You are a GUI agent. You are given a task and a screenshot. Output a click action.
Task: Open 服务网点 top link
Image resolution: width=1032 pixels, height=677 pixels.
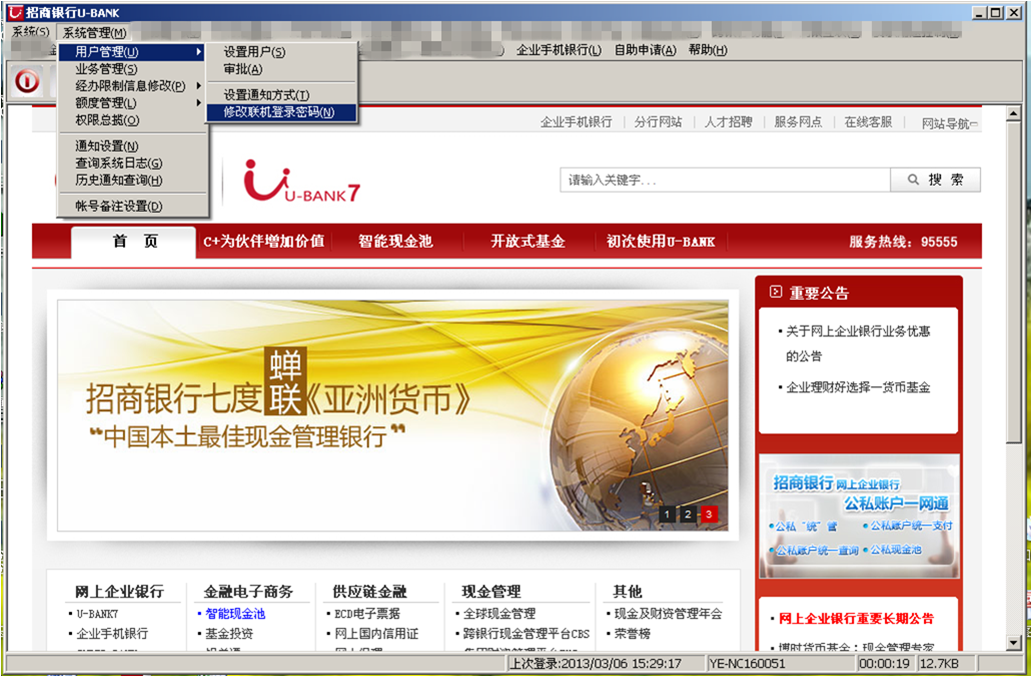pyautogui.click(x=798, y=122)
